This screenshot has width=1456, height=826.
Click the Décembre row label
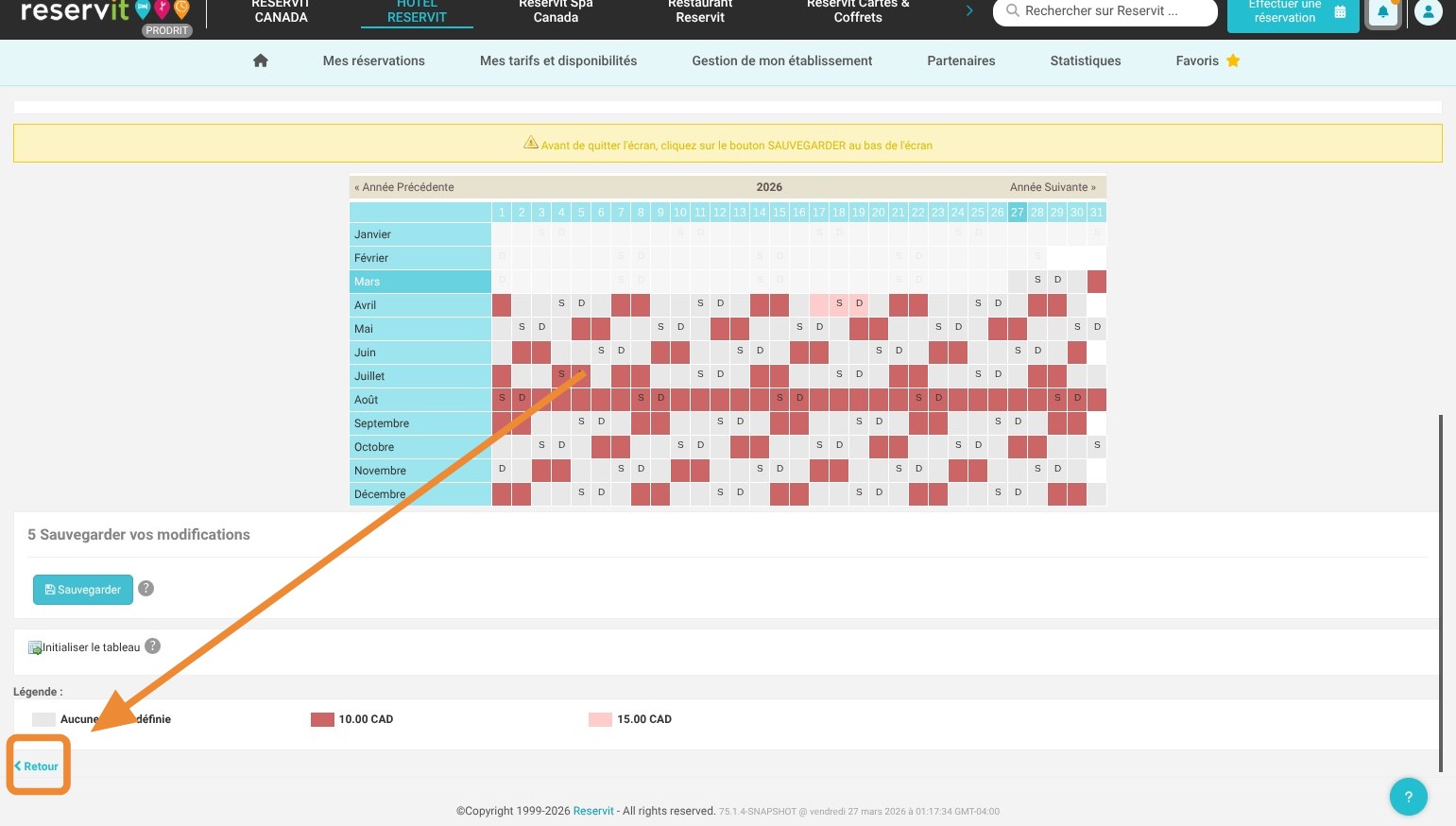pos(420,493)
